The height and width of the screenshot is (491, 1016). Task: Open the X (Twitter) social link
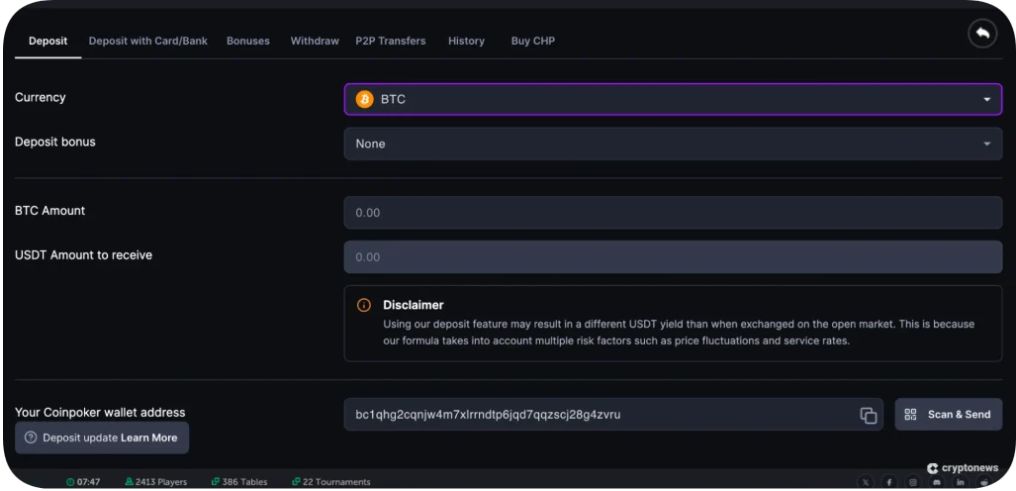point(865,482)
